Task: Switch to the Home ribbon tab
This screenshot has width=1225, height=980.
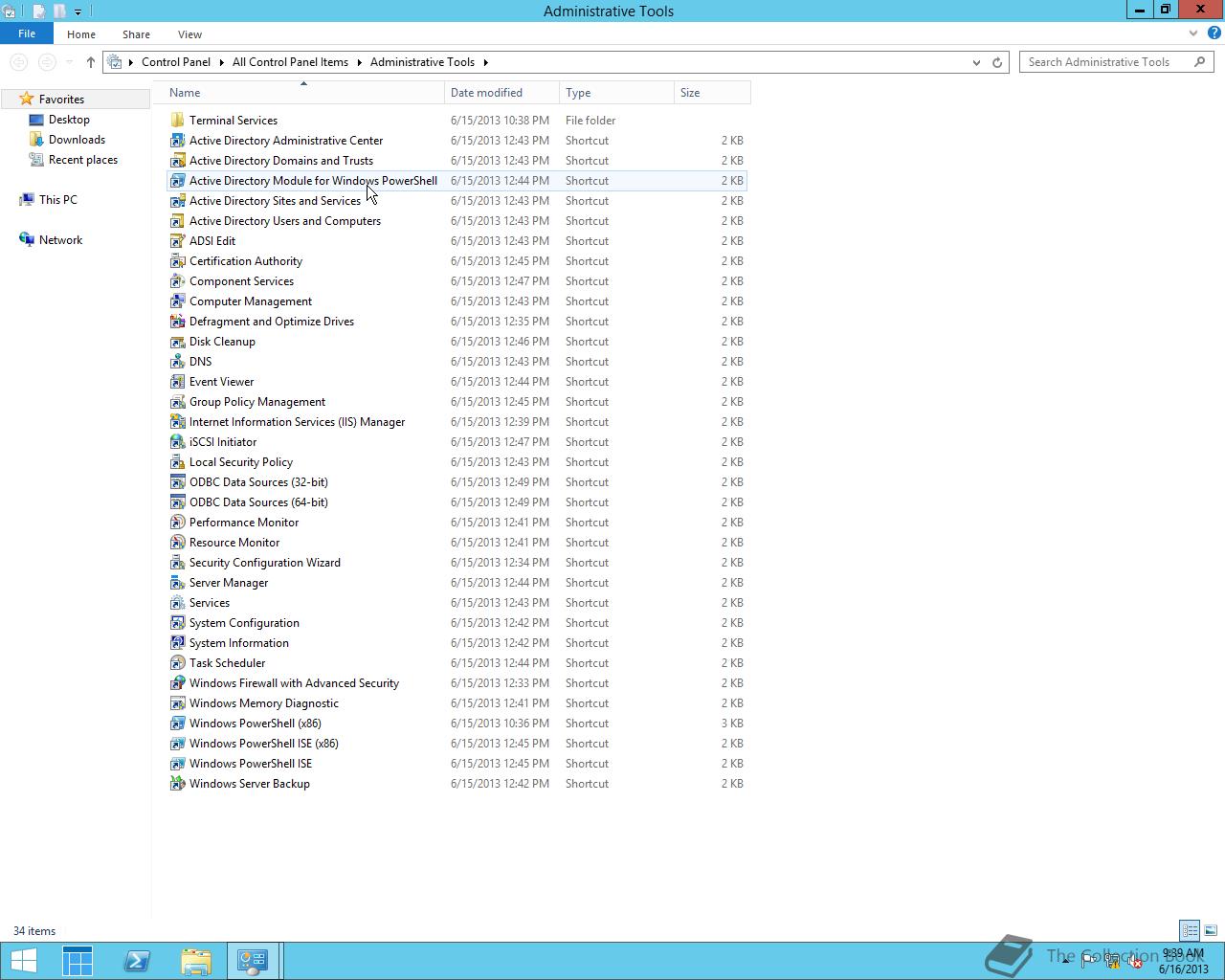Action: click(x=81, y=34)
